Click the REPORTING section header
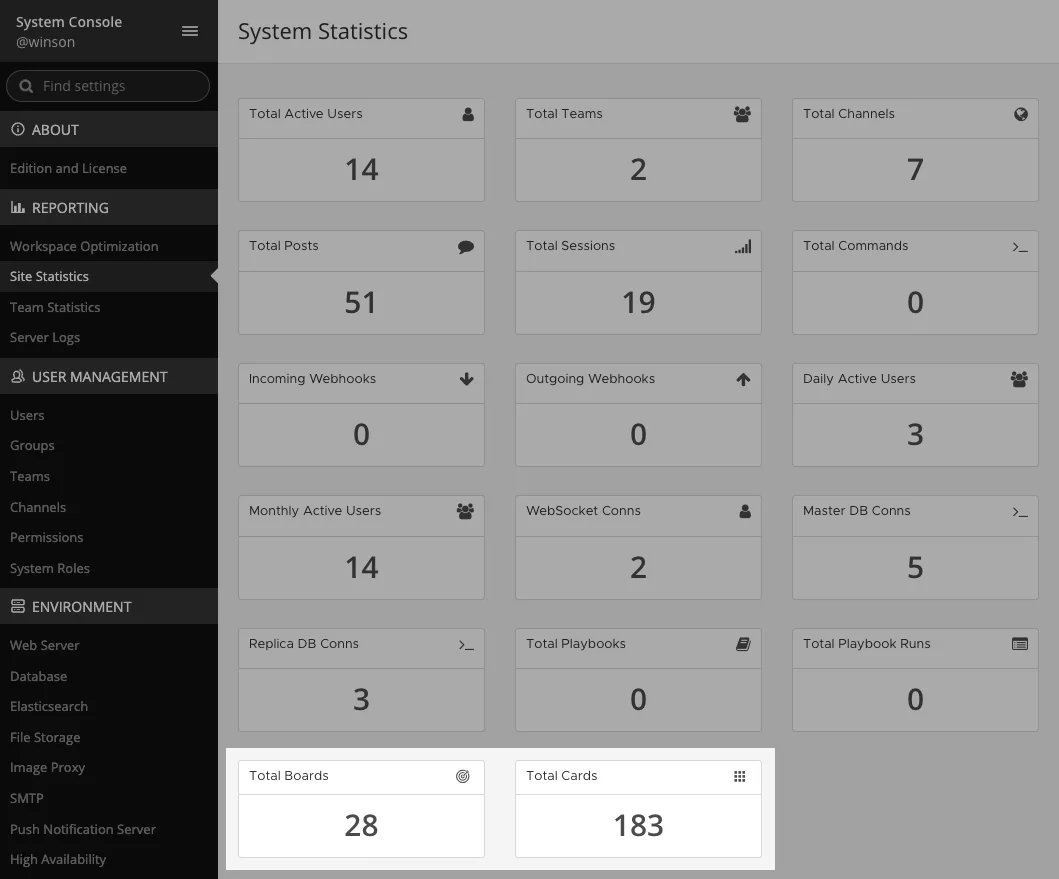The width and height of the screenshot is (1059, 879). 109,207
